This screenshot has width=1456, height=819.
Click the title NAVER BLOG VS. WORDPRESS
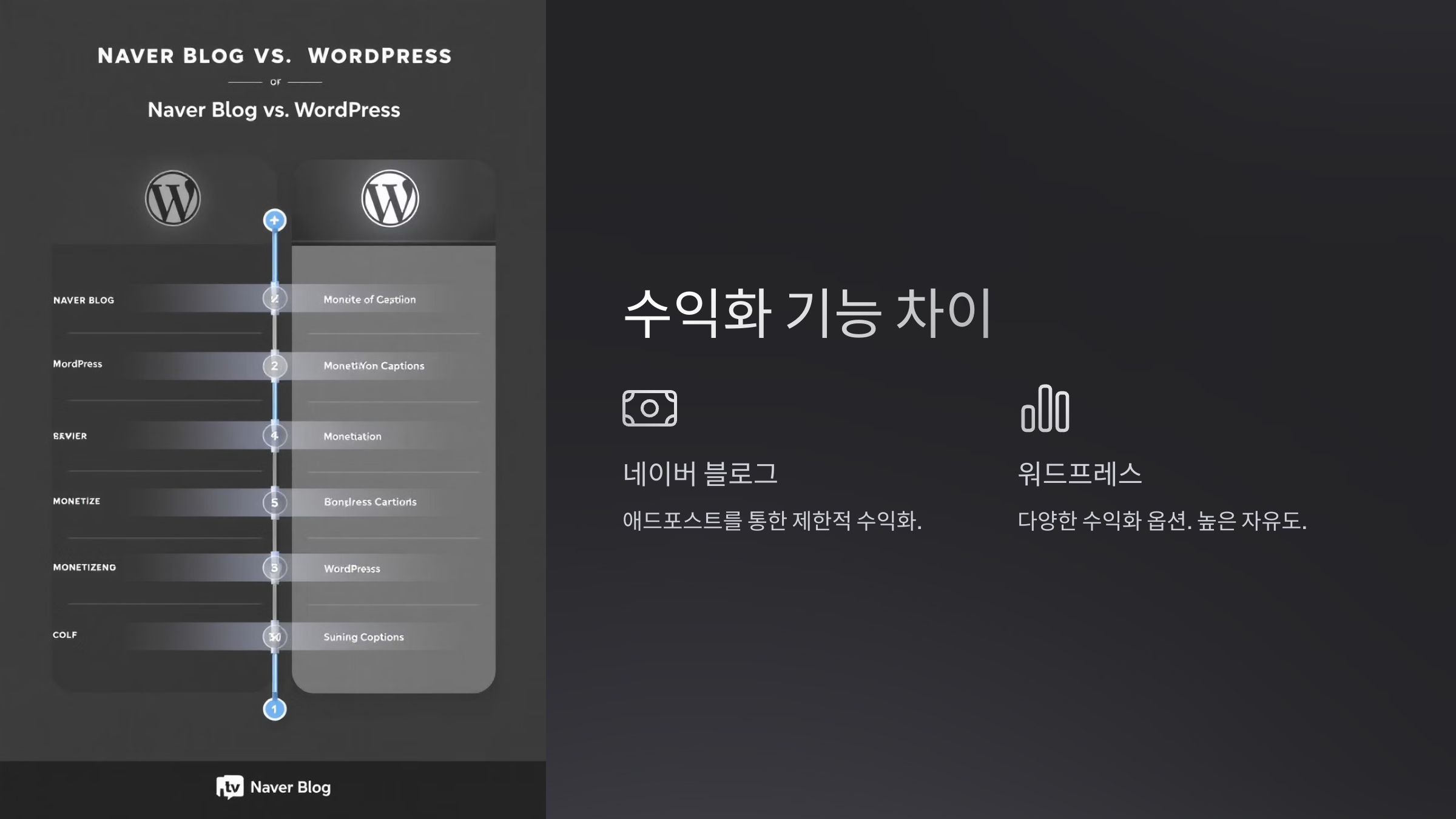[275, 56]
